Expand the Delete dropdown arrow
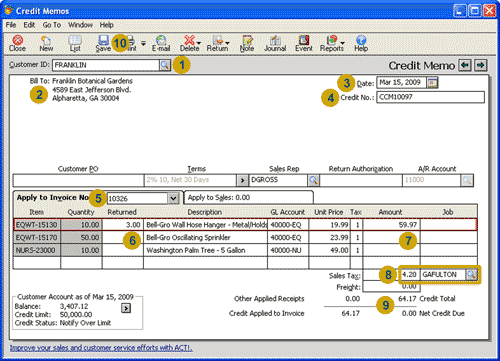 [x=199, y=43]
